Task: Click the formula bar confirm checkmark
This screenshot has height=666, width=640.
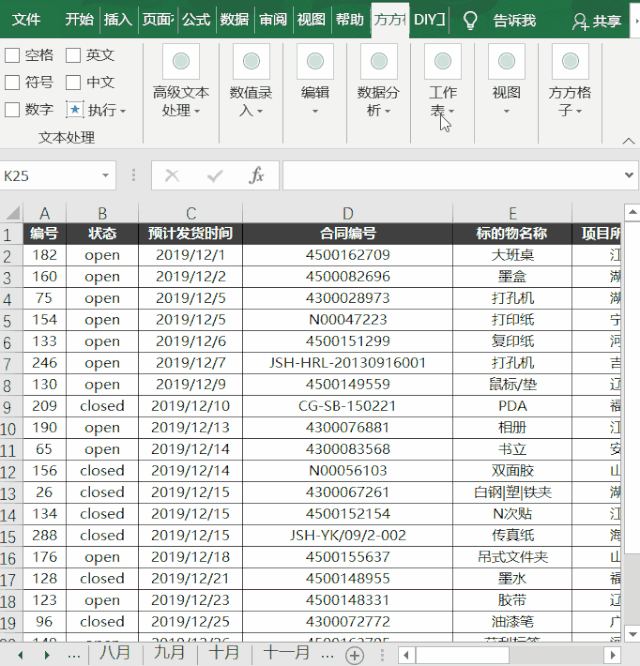Action: (x=215, y=175)
